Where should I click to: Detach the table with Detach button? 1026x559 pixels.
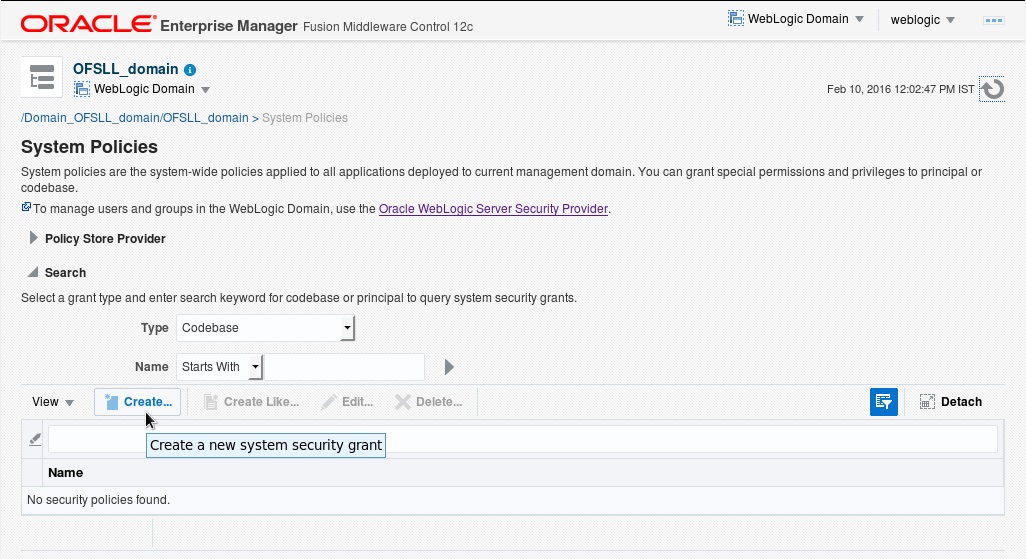(951, 402)
